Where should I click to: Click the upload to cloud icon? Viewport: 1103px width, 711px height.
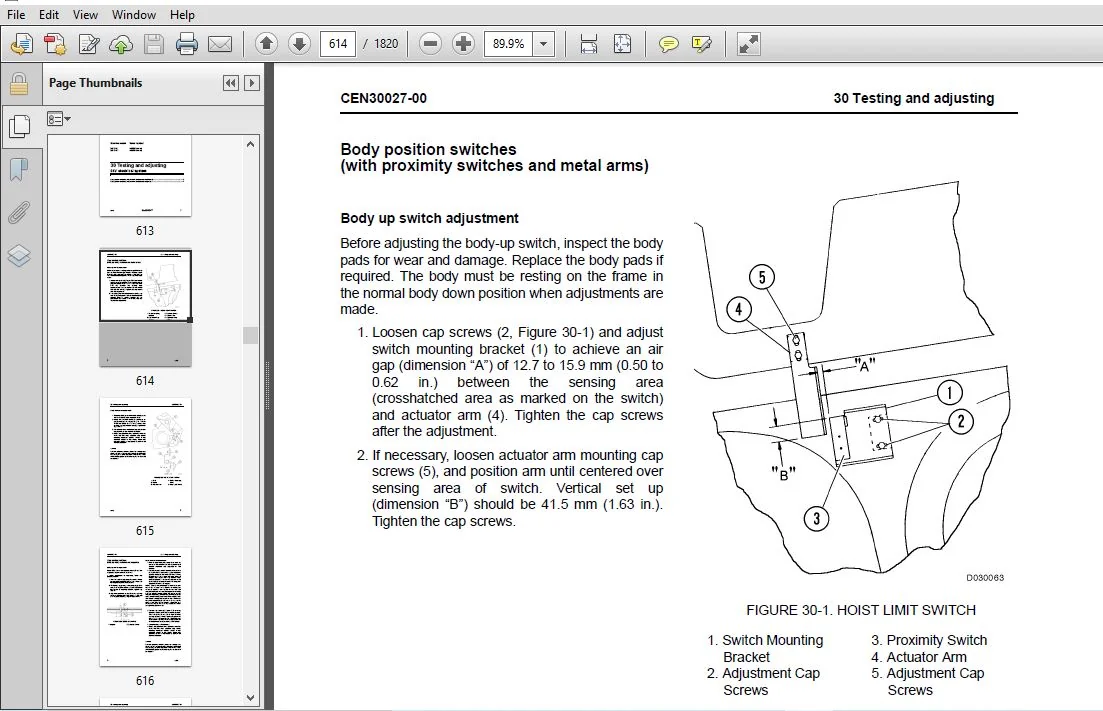(121, 44)
